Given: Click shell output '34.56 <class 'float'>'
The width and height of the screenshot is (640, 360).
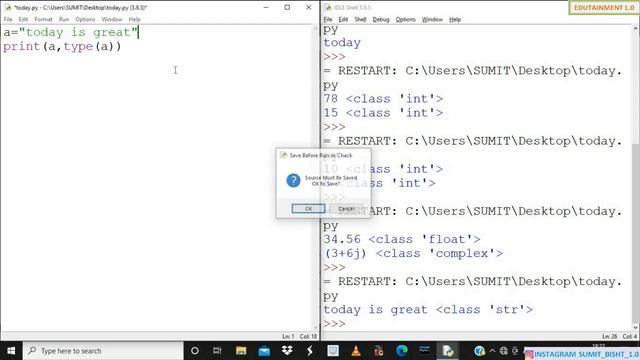Looking at the screenshot, I should coord(402,239).
